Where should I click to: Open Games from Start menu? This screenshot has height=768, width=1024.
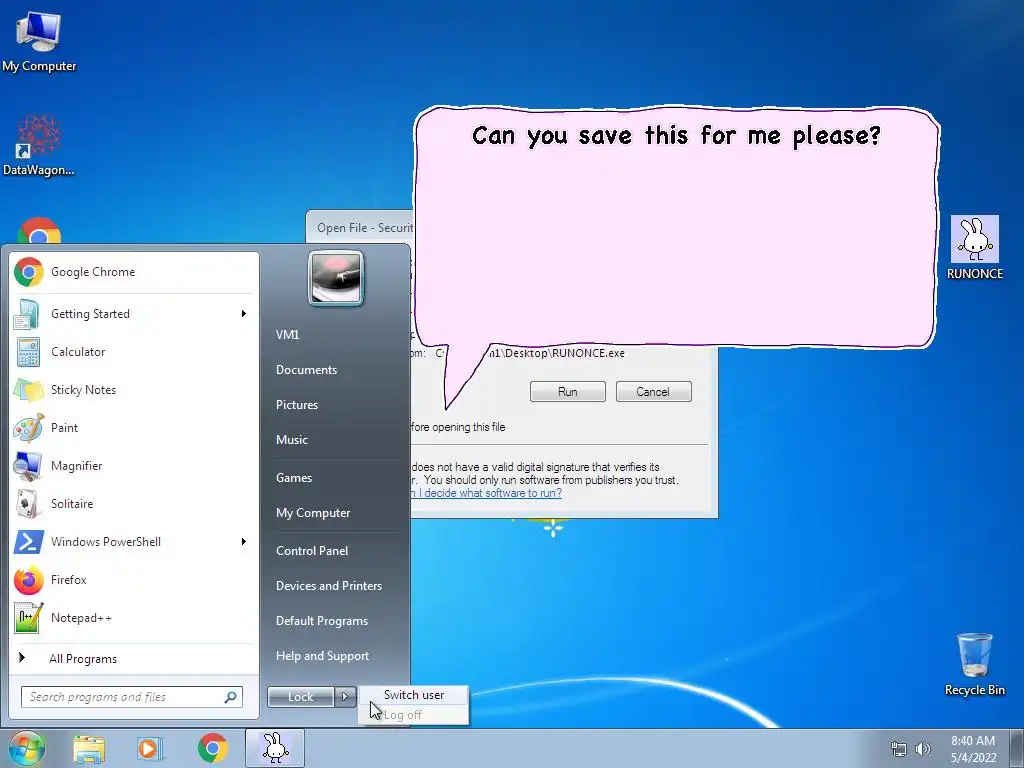294,477
